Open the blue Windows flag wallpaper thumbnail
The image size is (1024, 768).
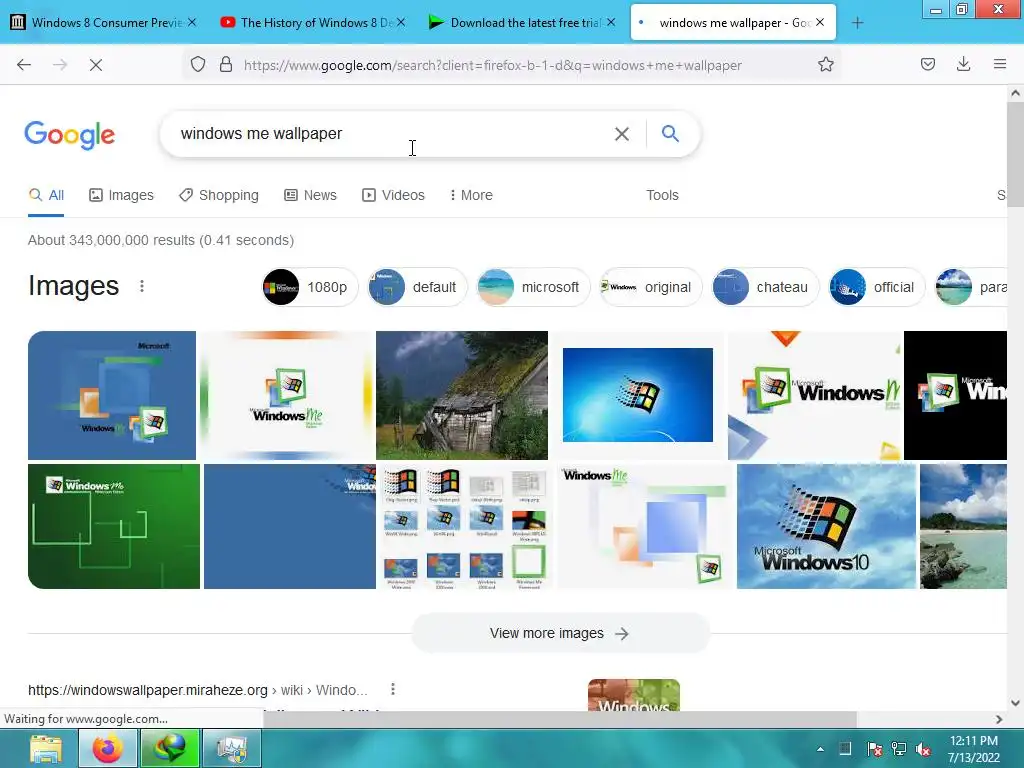(x=638, y=395)
